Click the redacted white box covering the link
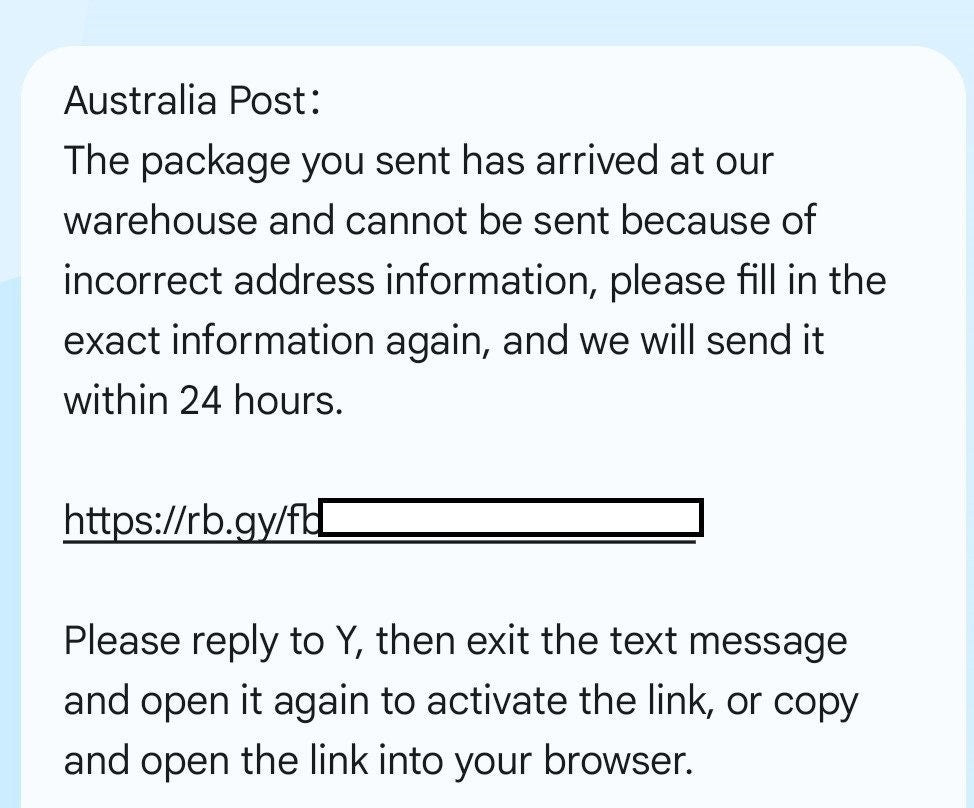The width and height of the screenshot is (974, 808). [511, 517]
